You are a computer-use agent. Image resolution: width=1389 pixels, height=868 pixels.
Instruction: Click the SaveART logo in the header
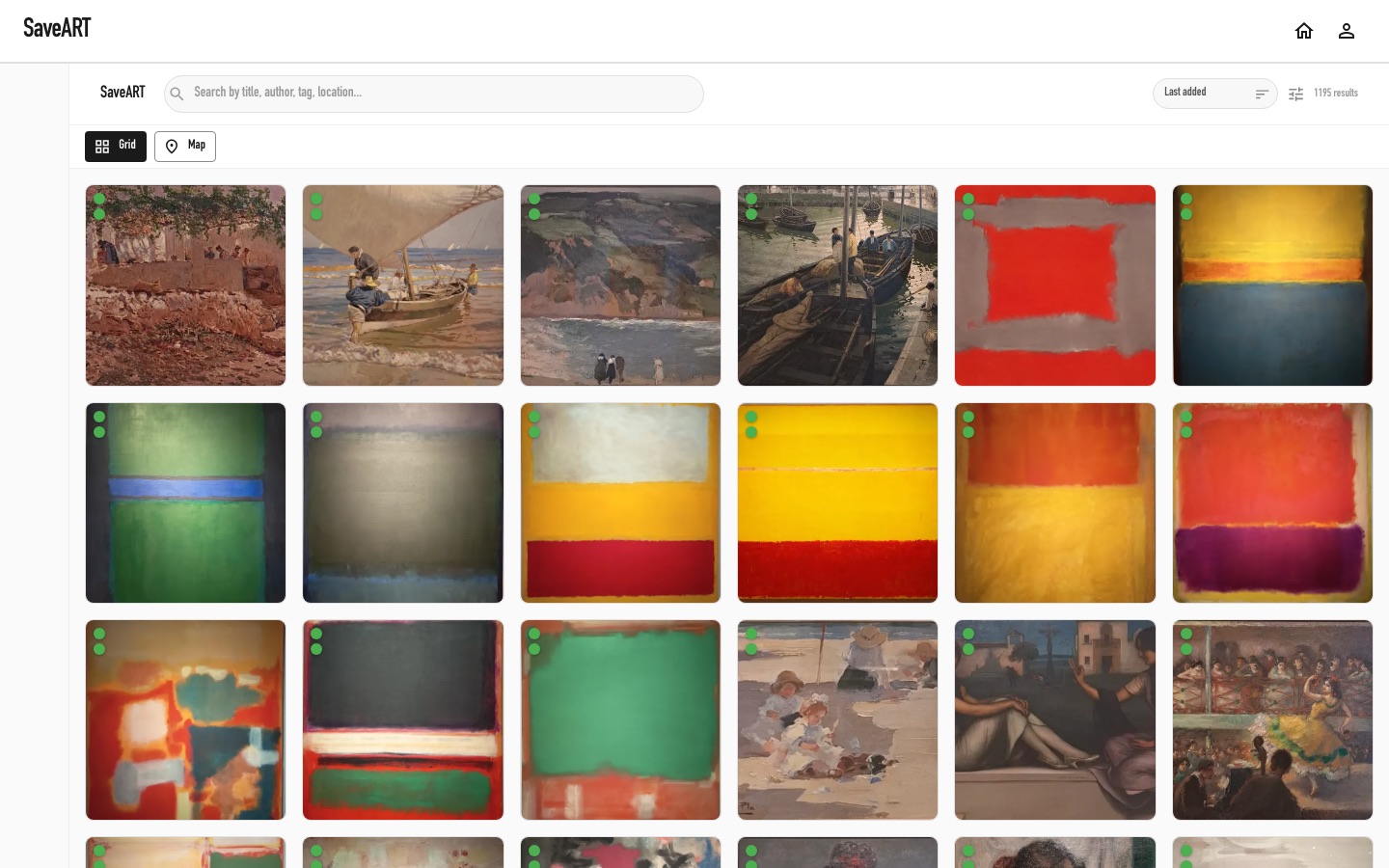click(x=57, y=29)
